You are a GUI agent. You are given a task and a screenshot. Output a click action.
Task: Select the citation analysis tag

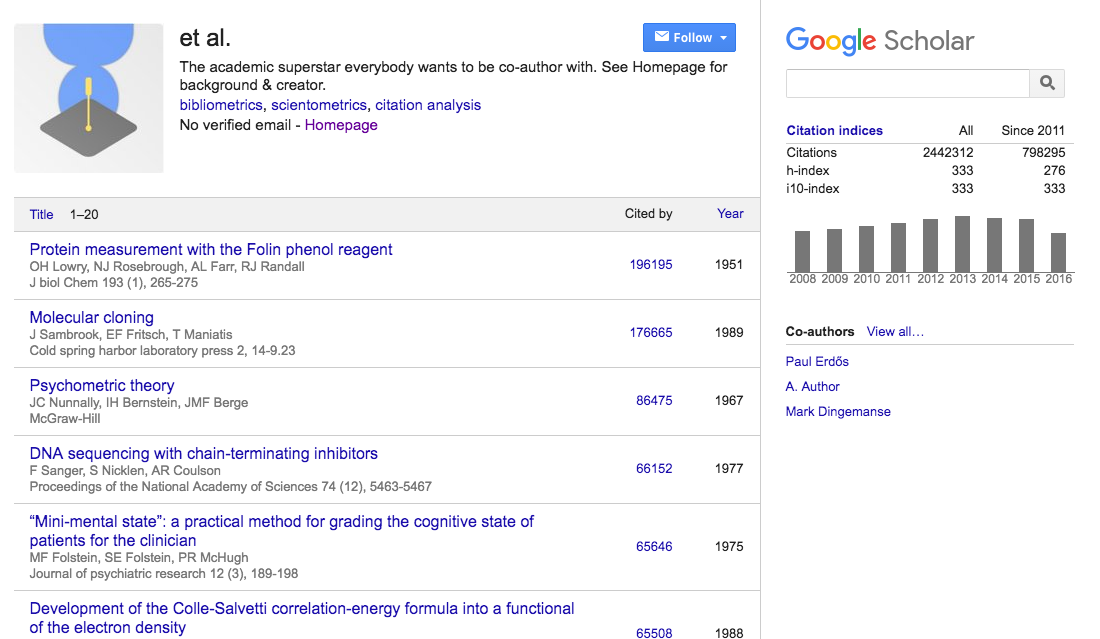click(x=428, y=105)
